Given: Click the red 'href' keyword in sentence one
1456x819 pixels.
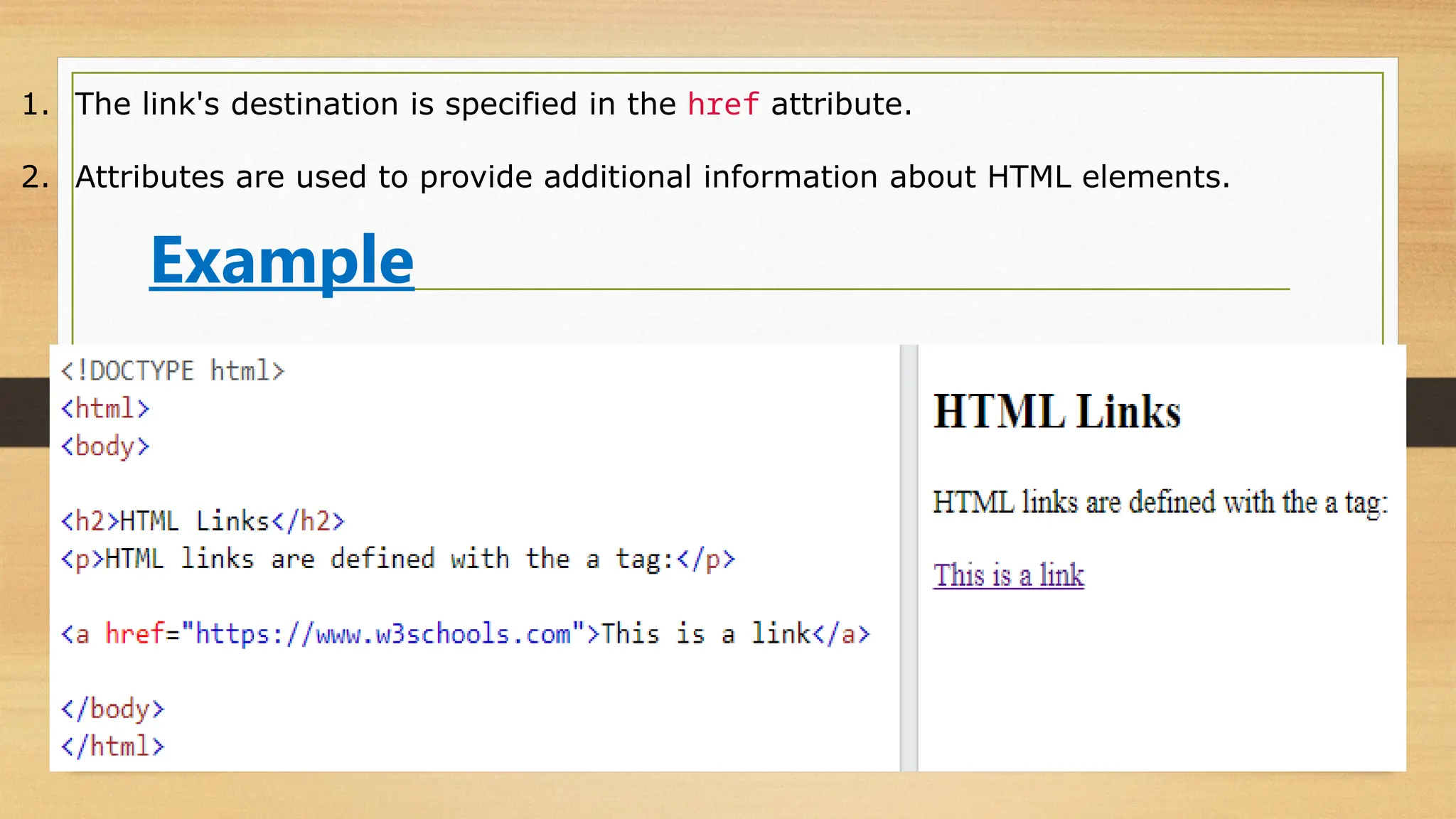Looking at the screenshot, I should tap(723, 105).
